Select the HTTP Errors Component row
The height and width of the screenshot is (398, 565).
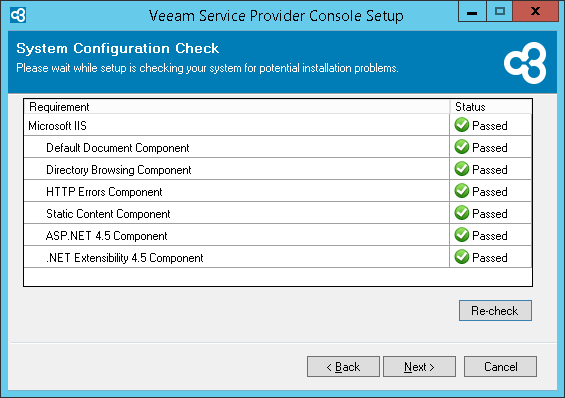coord(278,191)
